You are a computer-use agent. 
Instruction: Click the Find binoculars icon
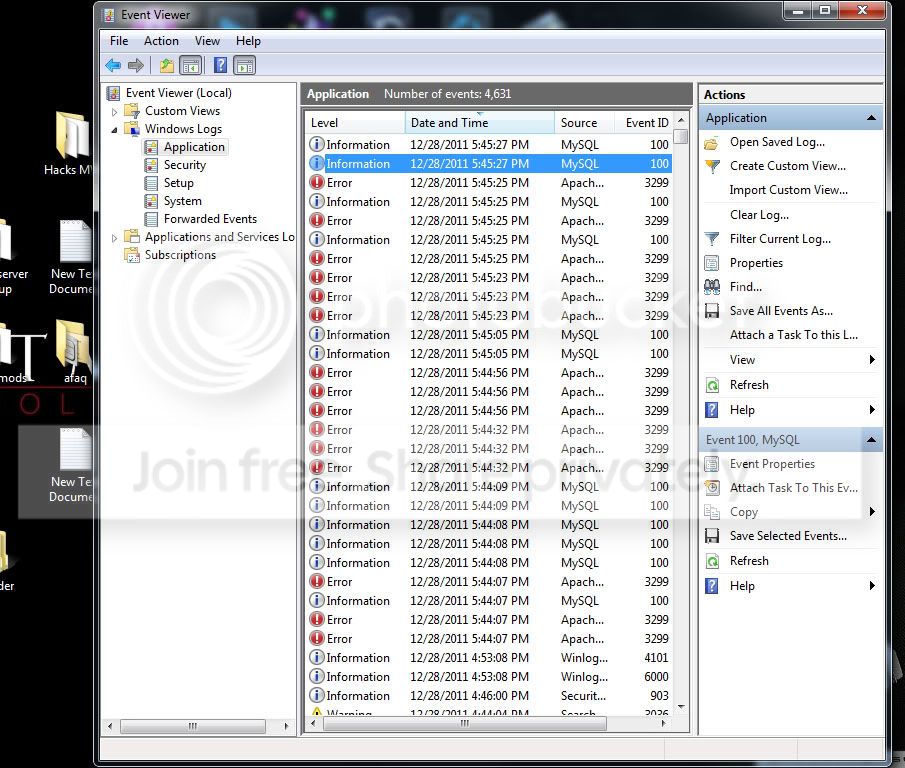click(712, 287)
